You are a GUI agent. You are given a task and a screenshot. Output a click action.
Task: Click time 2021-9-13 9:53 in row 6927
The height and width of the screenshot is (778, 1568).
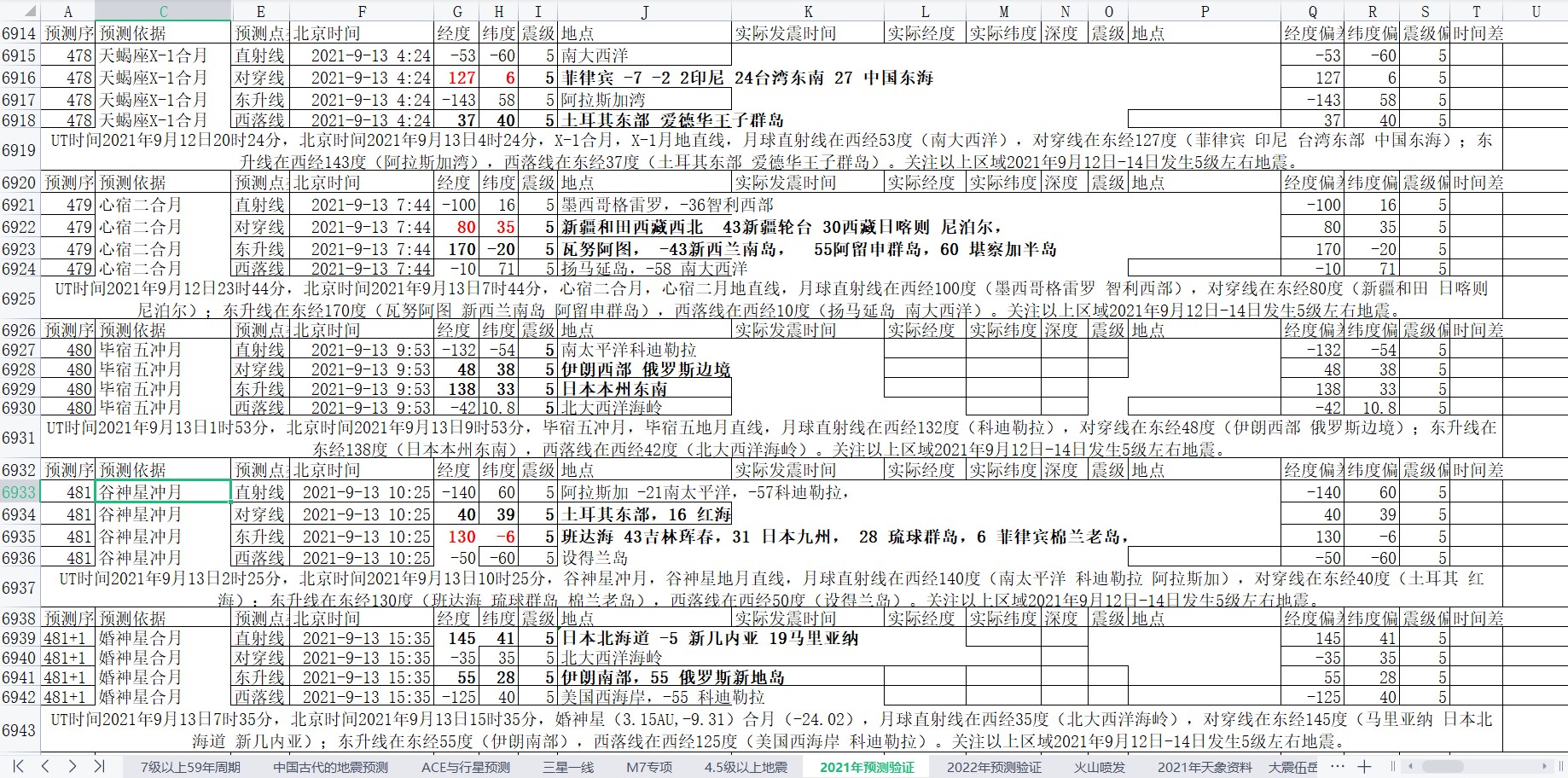[x=362, y=350]
